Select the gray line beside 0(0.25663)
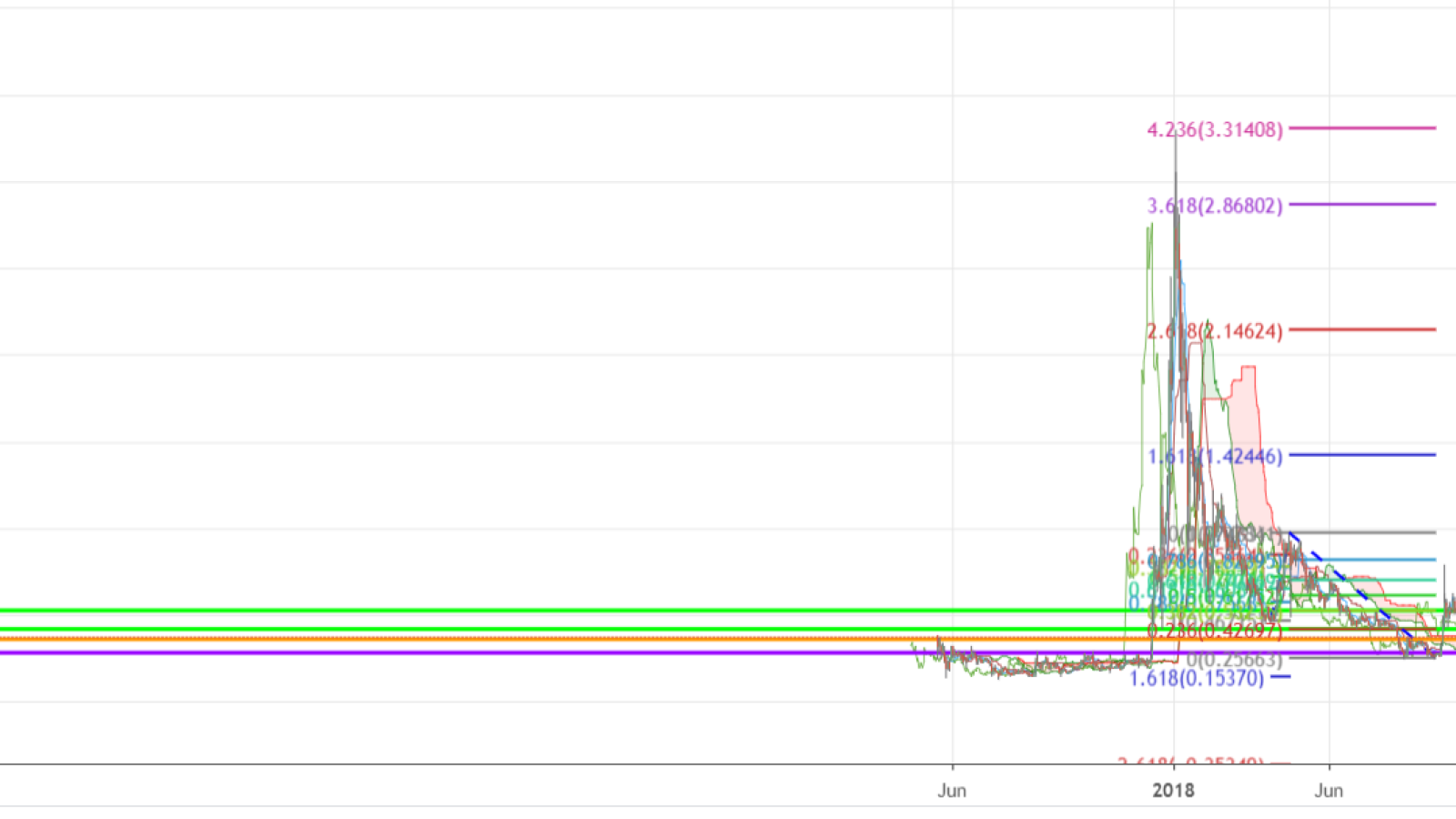This screenshot has height=819, width=1456. (x=1360, y=658)
